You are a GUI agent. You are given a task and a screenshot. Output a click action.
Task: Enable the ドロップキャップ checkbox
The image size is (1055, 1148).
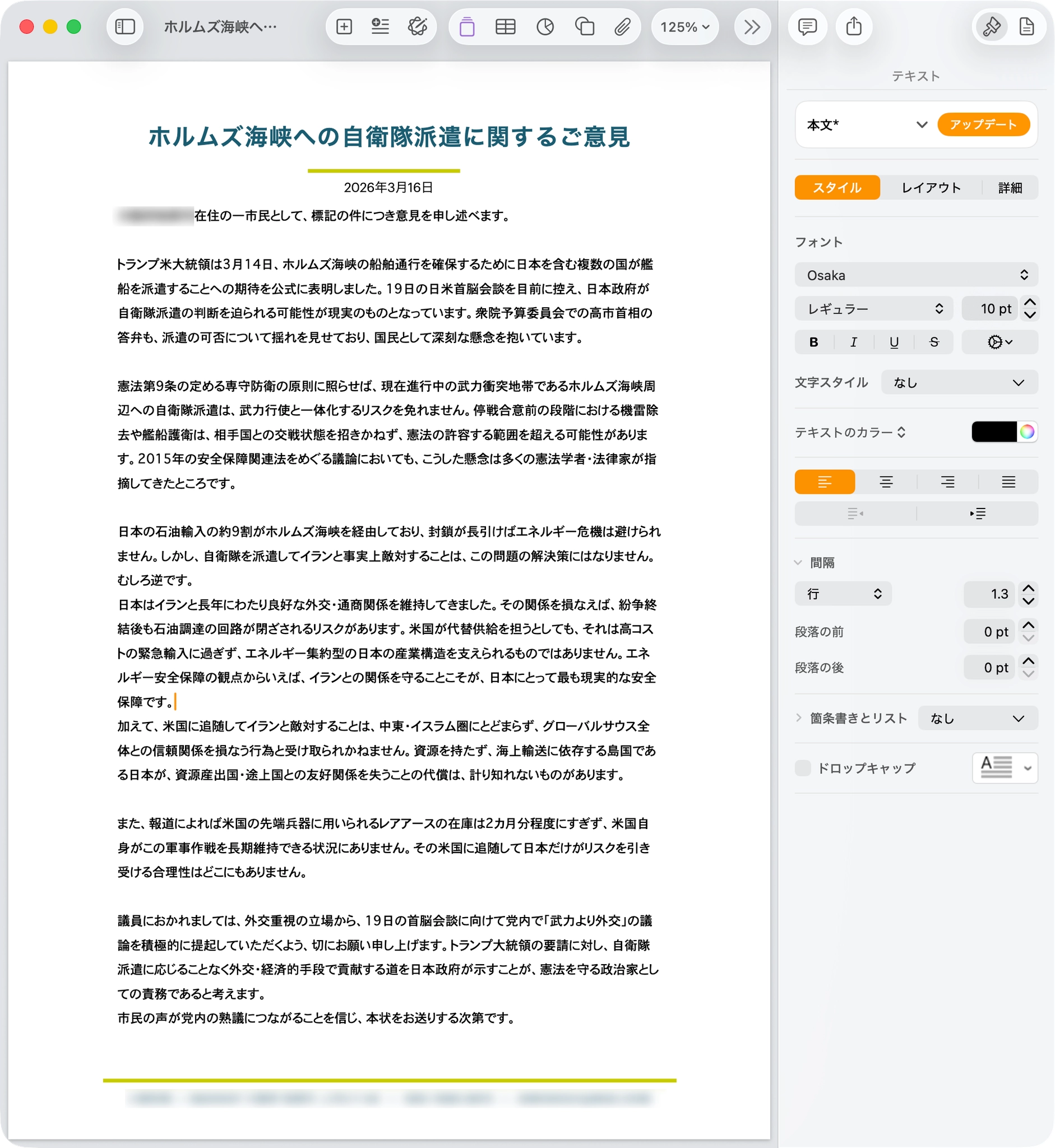(803, 768)
